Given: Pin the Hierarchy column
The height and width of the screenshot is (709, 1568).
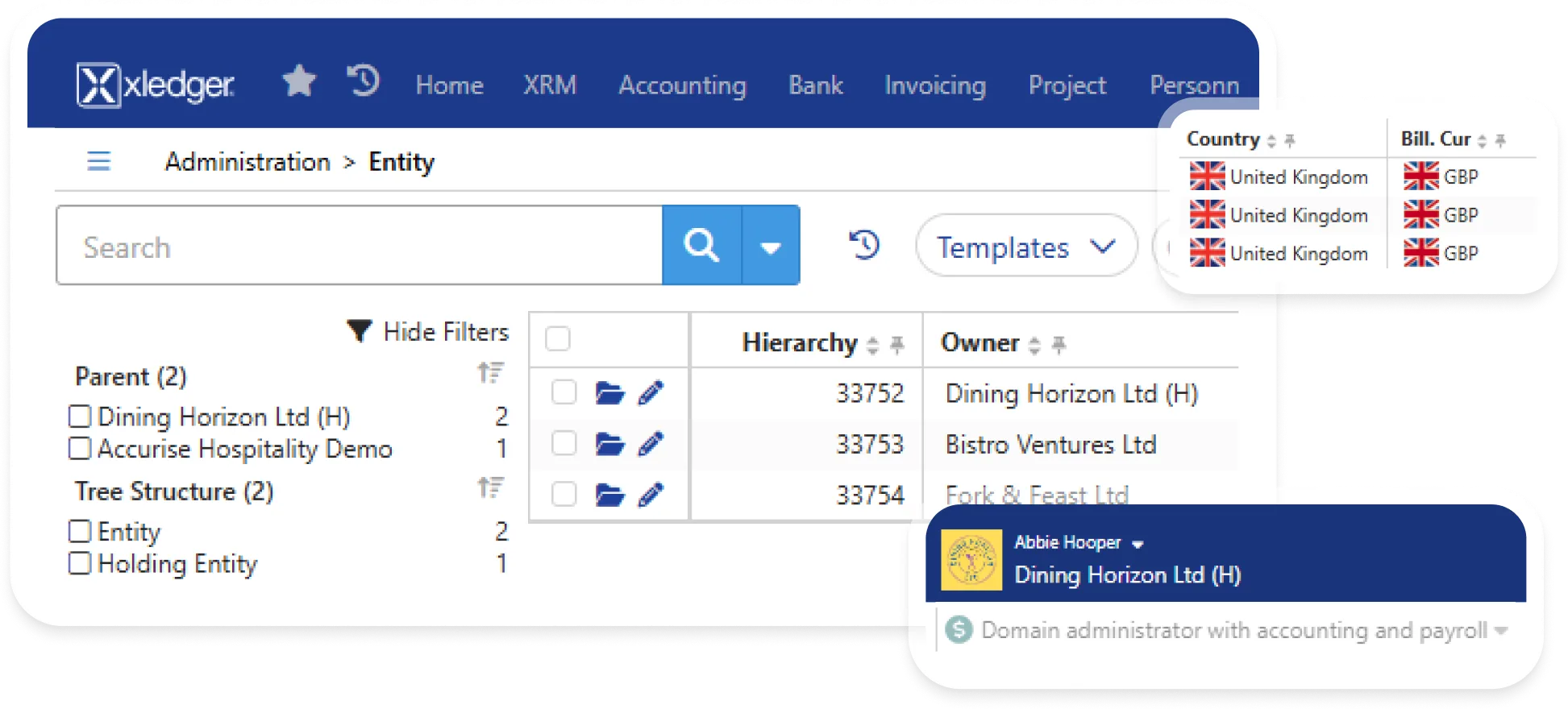Looking at the screenshot, I should pyautogui.click(x=896, y=345).
